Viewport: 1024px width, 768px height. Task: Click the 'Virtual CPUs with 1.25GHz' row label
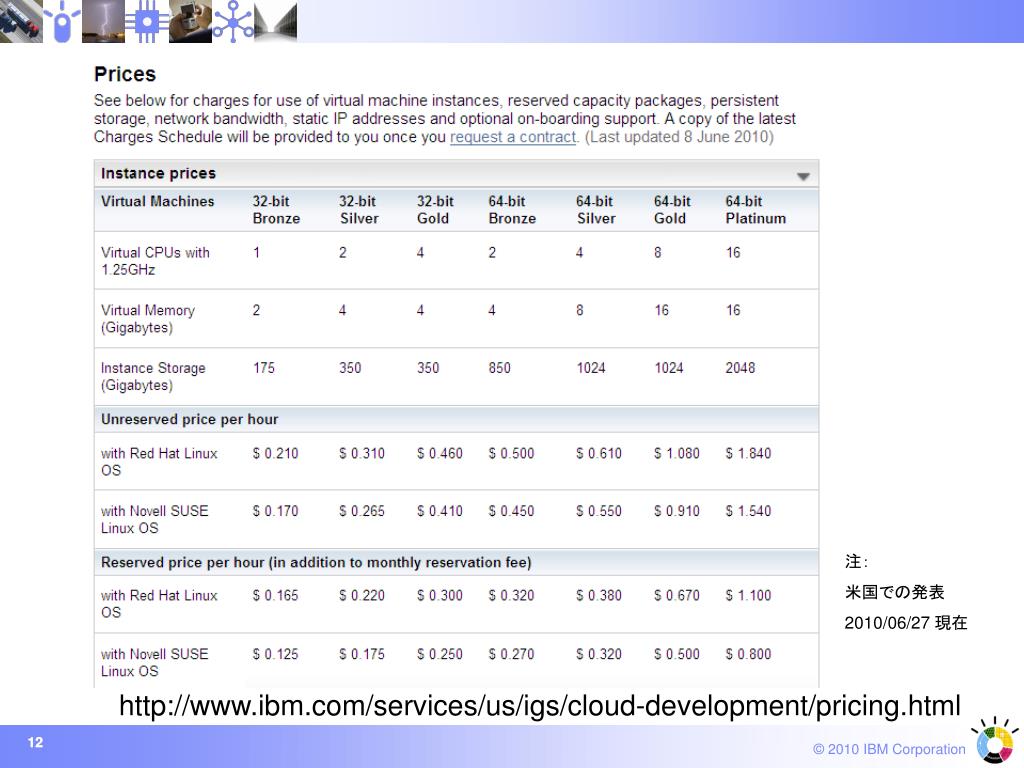(155, 261)
